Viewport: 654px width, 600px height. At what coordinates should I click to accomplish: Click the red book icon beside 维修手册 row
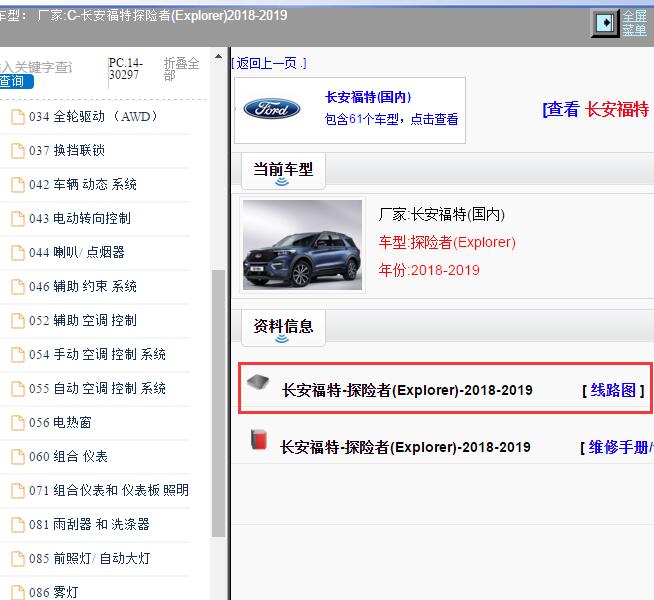pyautogui.click(x=259, y=439)
